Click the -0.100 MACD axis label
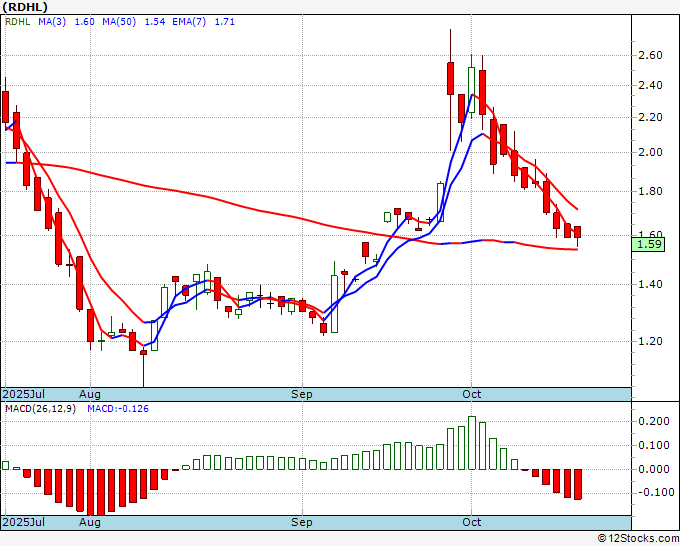The height and width of the screenshot is (546, 680). [654, 493]
